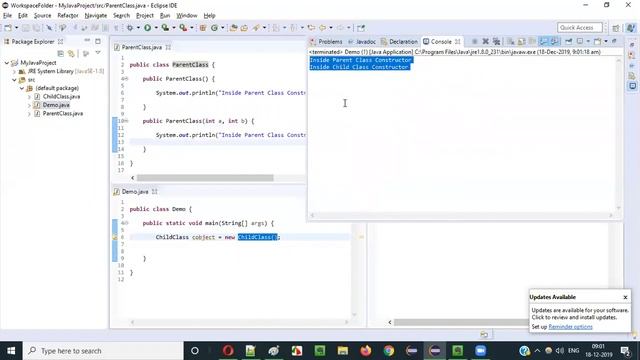Open the Navigate menu
The image size is (640, 360).
pyautogui.click(x=96, y=16)
